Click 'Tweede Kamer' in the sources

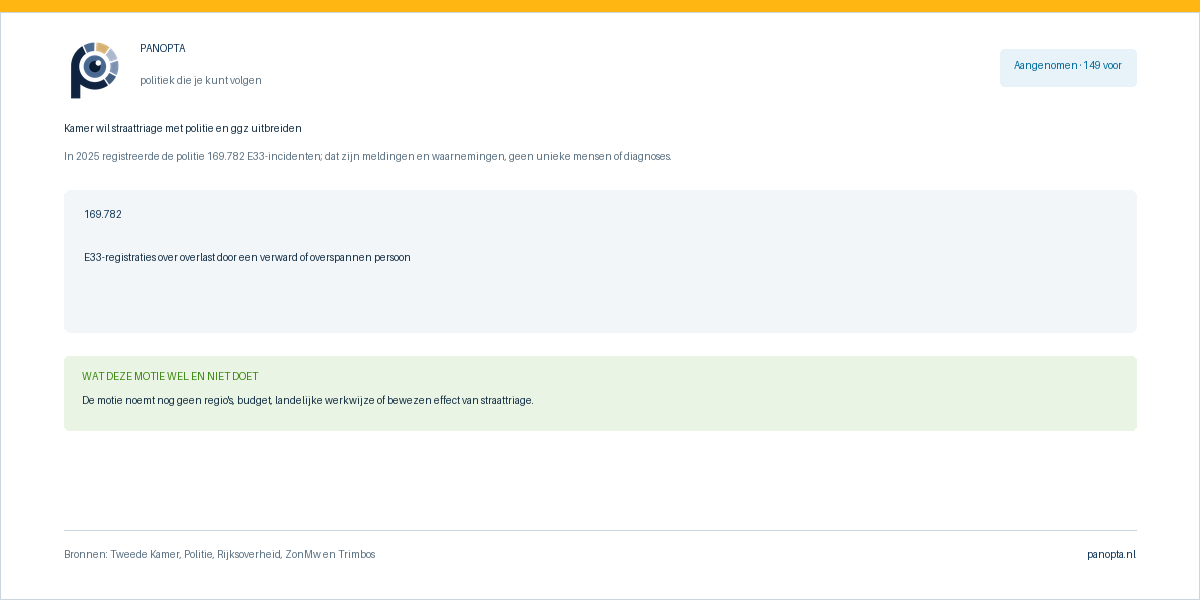(144, 554)
